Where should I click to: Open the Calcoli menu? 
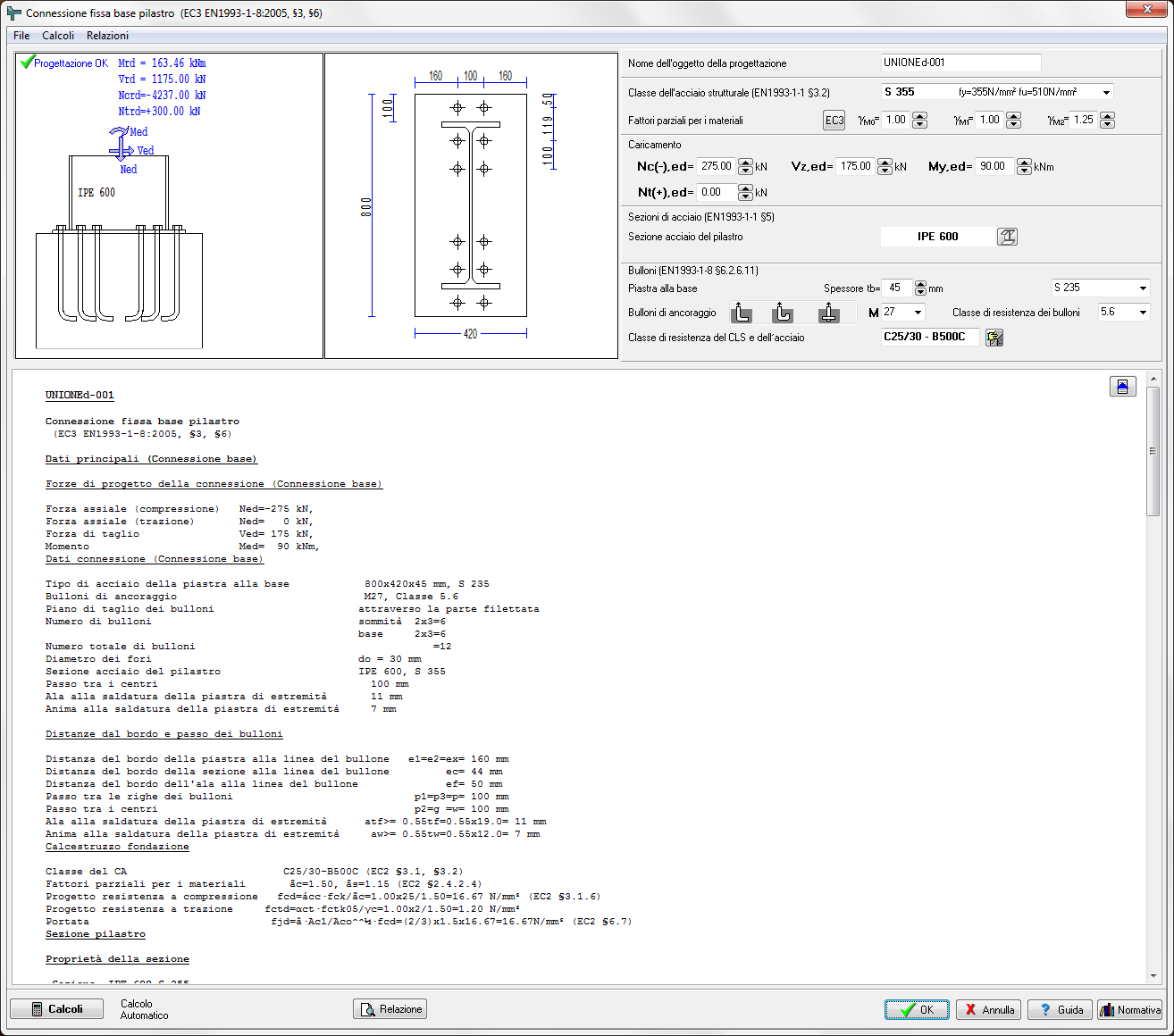58,36
